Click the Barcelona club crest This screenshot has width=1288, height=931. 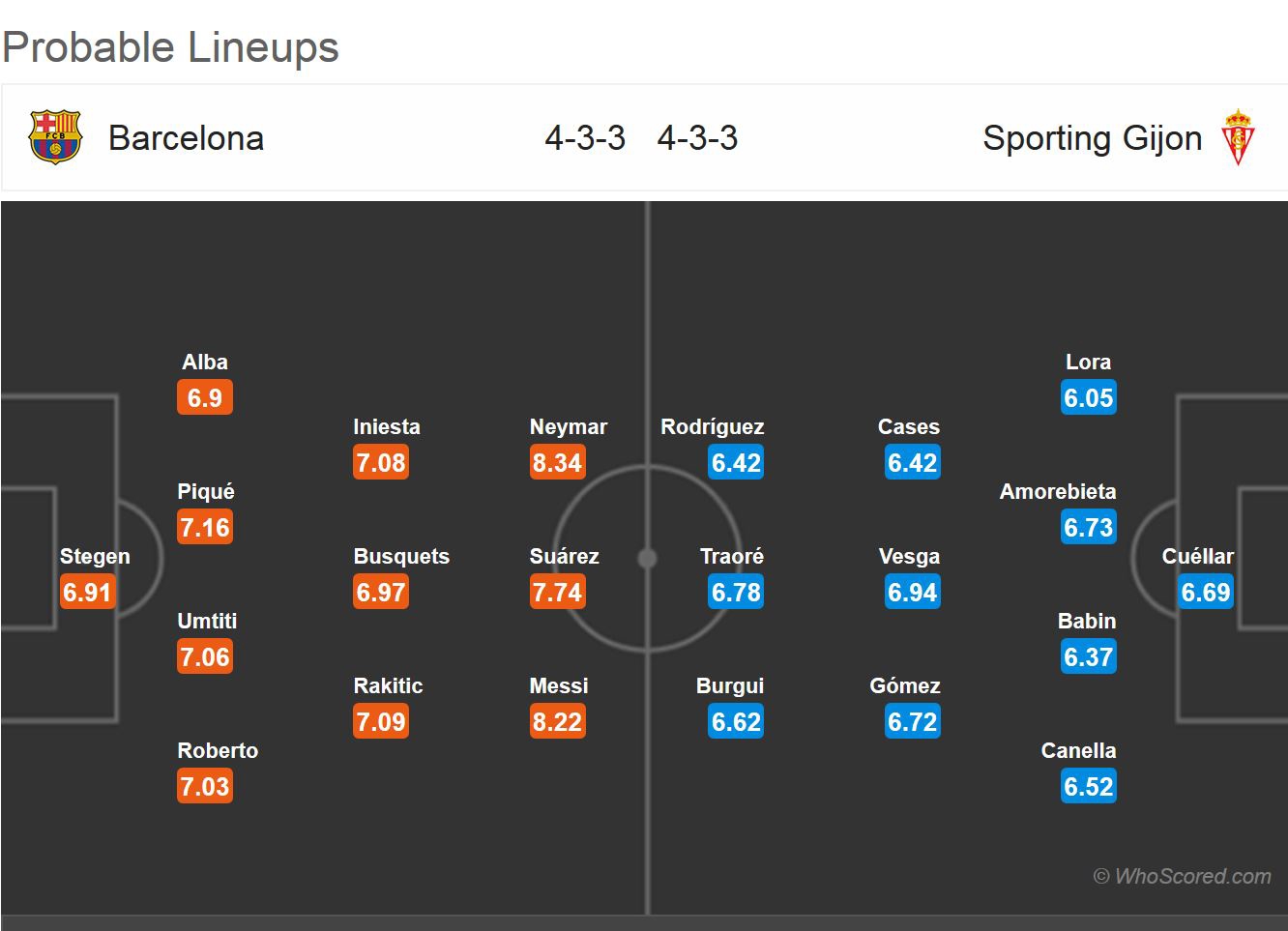pos(55,137)
